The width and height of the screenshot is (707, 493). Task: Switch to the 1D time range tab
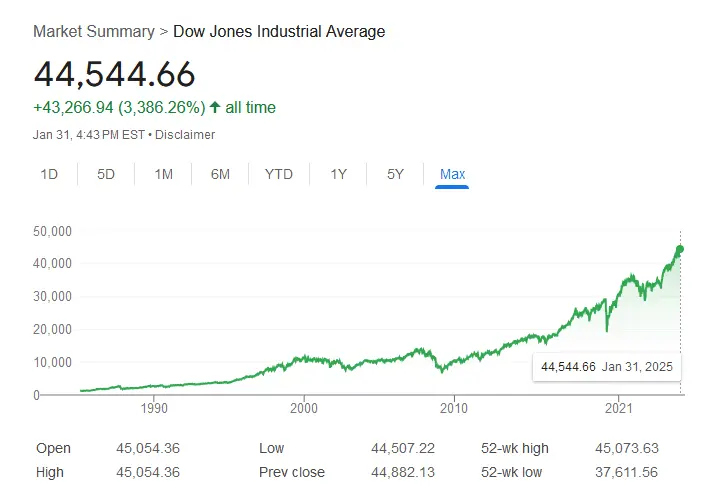coord(49,174)
